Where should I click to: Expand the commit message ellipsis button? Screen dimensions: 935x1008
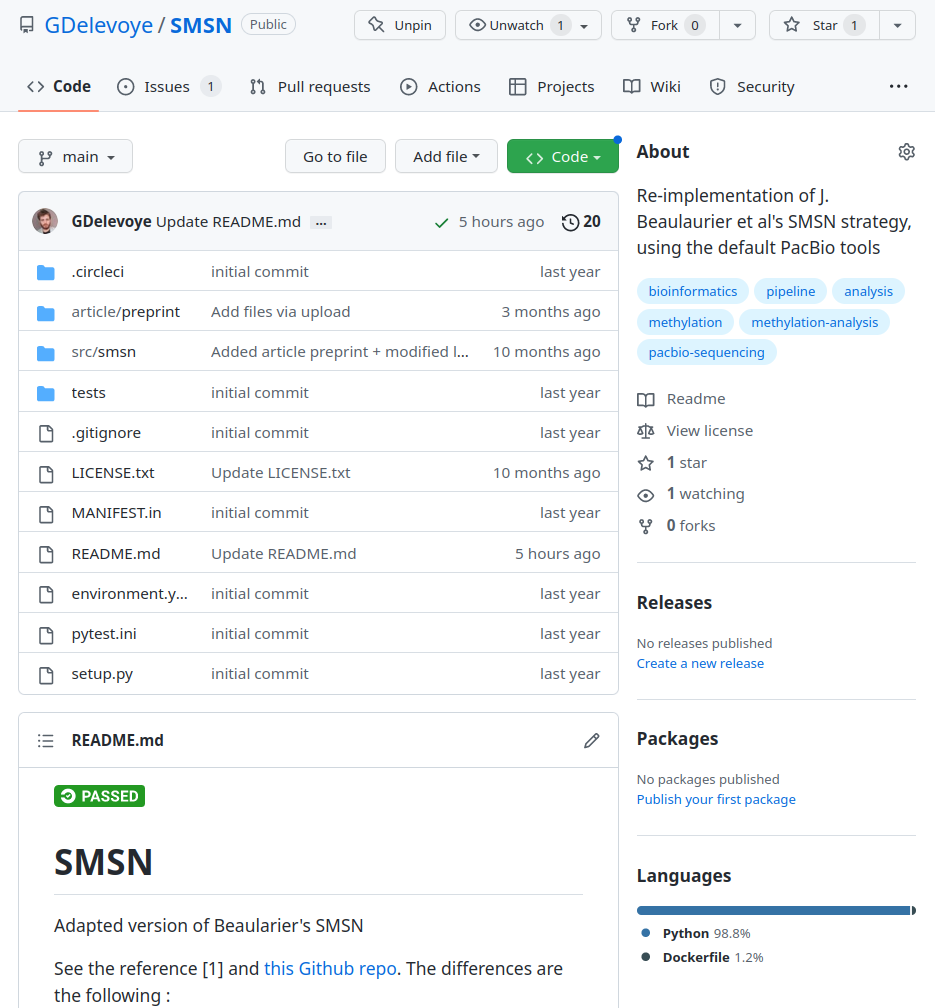321,222
